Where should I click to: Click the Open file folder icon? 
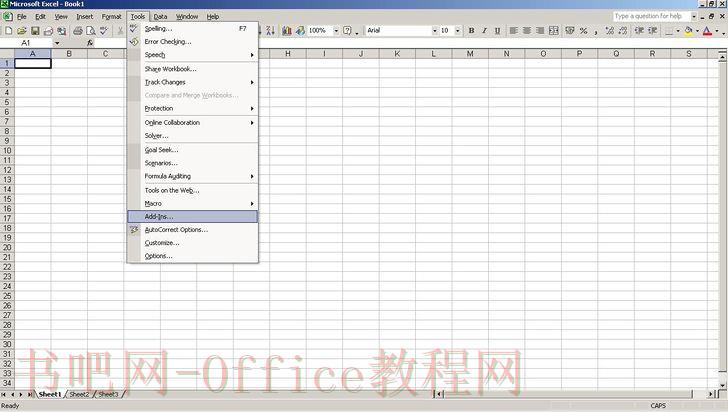point(21,31)
